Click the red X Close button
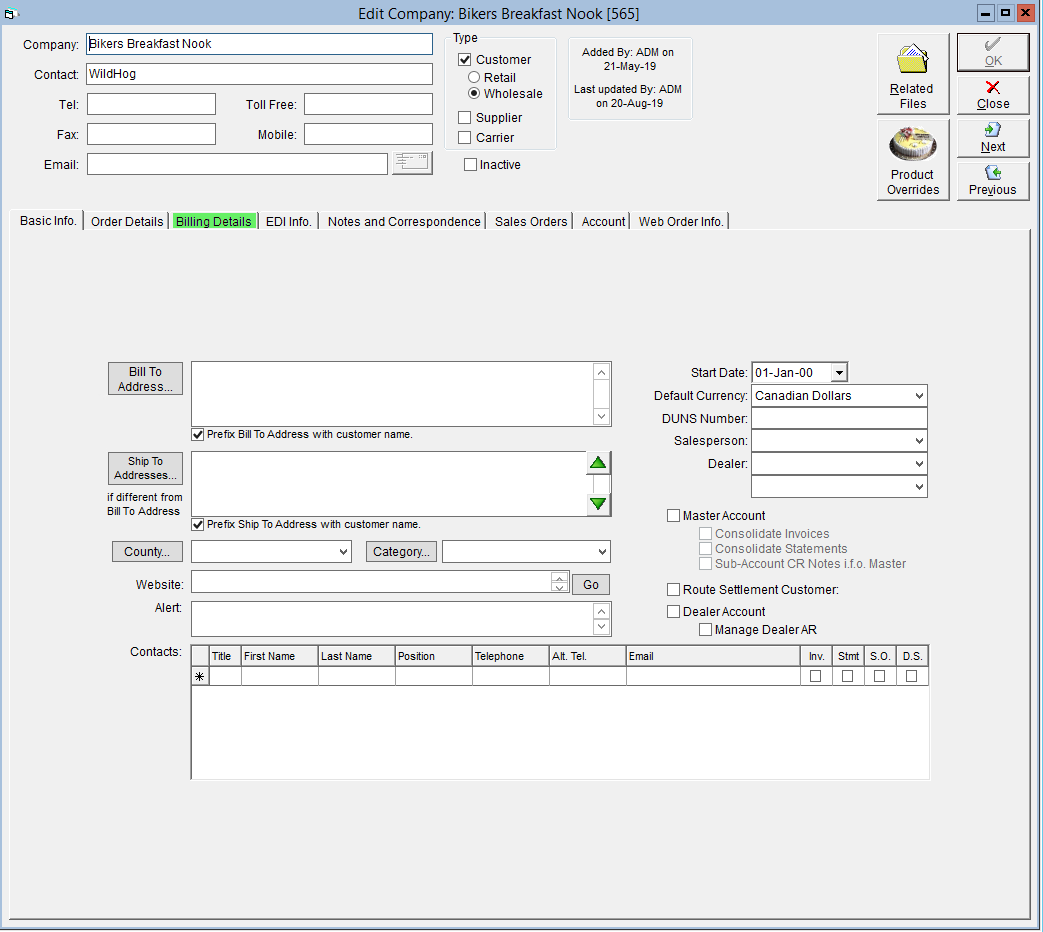The width and height of the screenshot is (1043, 932). point(992,95)
